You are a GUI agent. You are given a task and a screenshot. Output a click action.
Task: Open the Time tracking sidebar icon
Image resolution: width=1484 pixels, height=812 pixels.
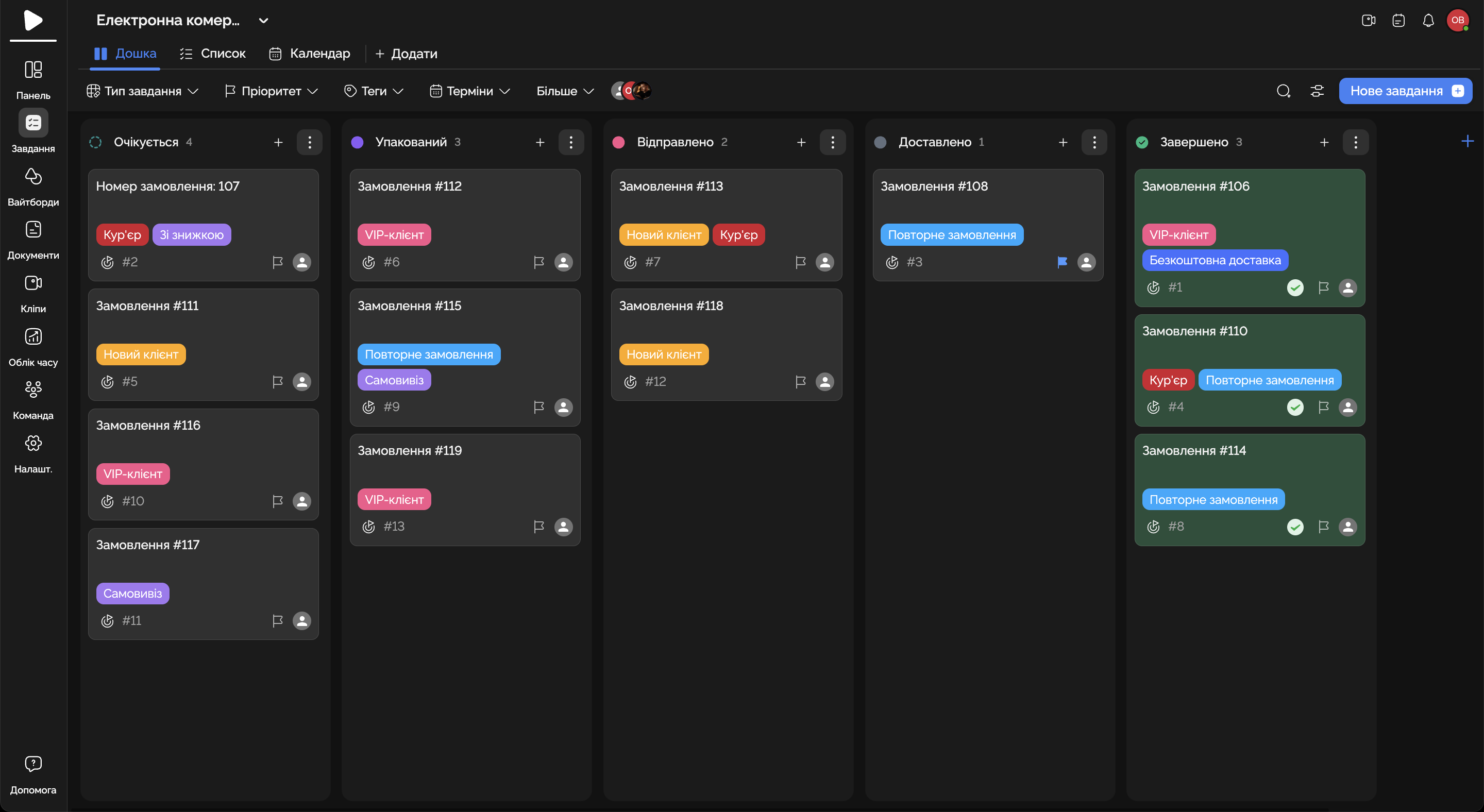[x=33, y=337]
